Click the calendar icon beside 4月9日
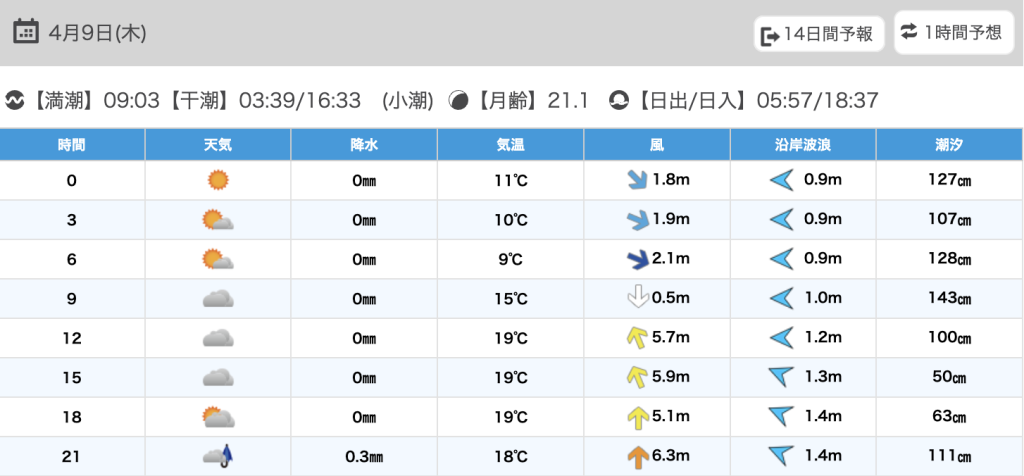This screenshot has height=476, width=1024. 26,32
